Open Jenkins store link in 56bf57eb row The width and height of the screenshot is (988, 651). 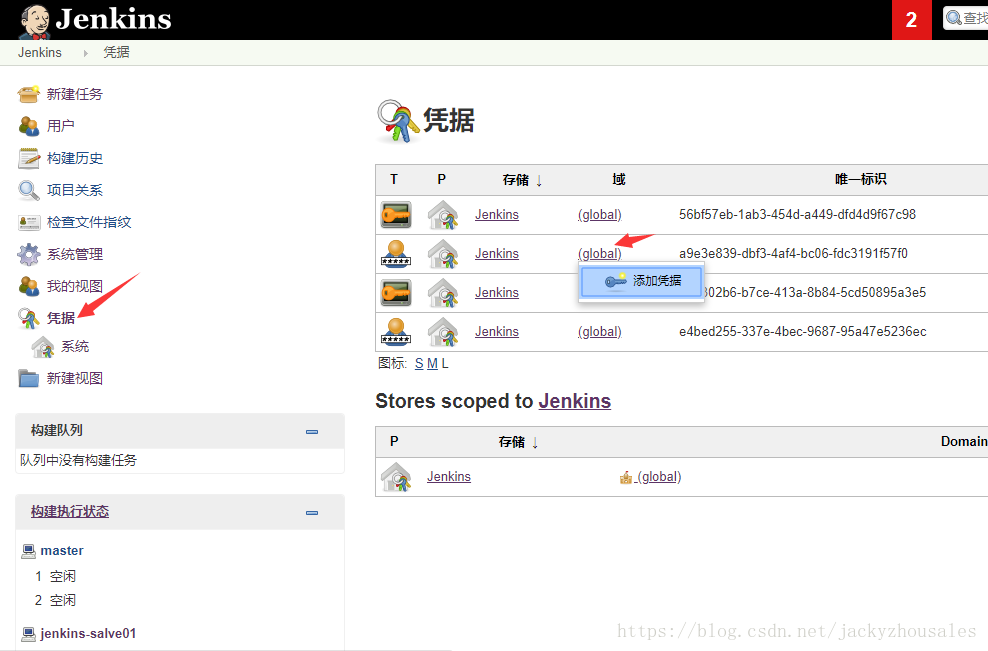point(497,214)
